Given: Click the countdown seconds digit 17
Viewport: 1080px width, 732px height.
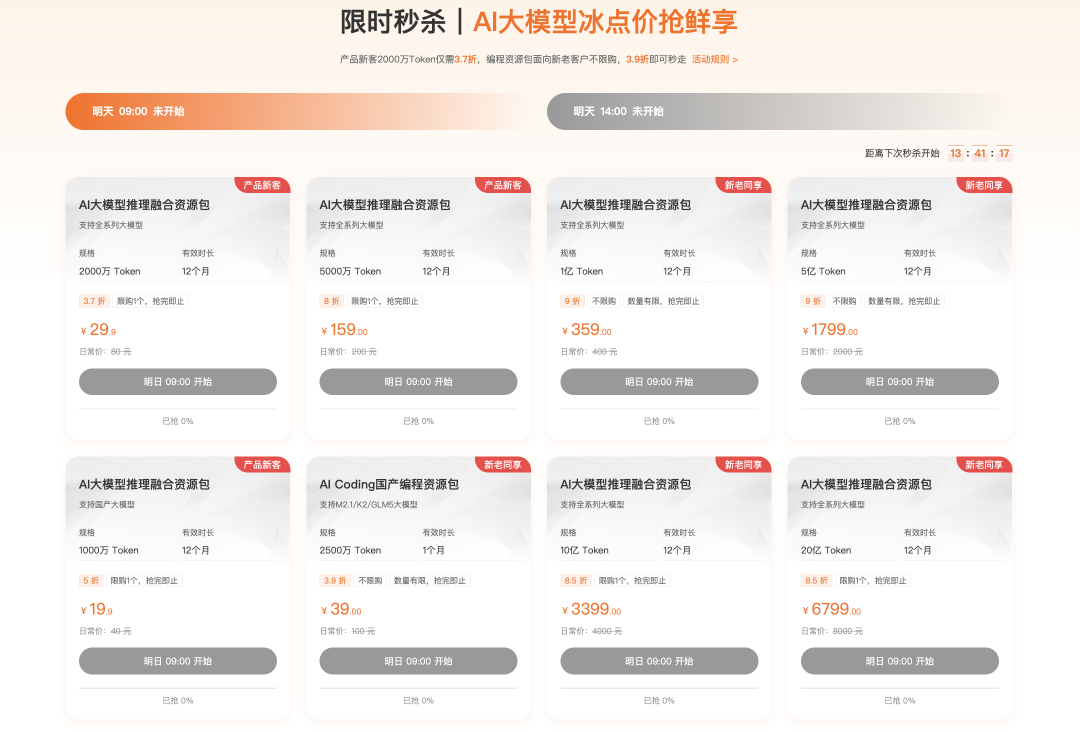Looking at the screenshot, I should pyautogui.click(x=1004, y=153).
